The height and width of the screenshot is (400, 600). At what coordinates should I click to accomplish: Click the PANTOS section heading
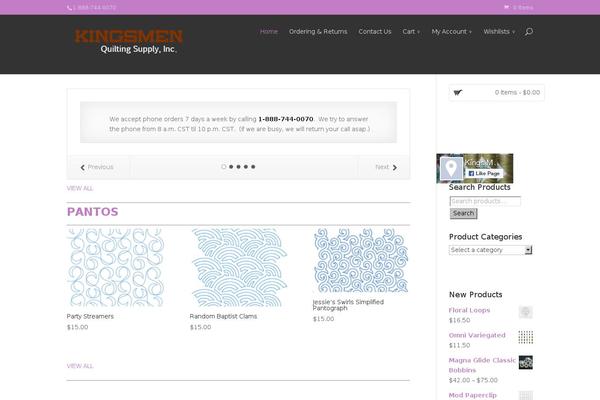click(x=93, y=212)
